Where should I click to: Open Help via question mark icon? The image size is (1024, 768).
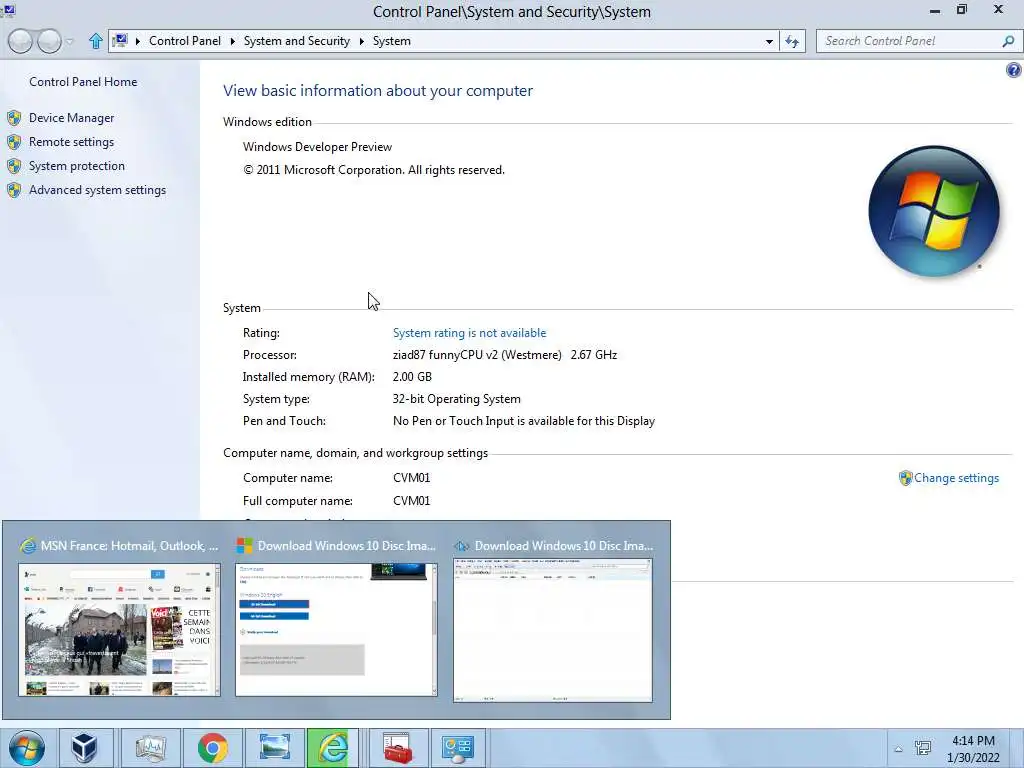[x=1014, y=70]
